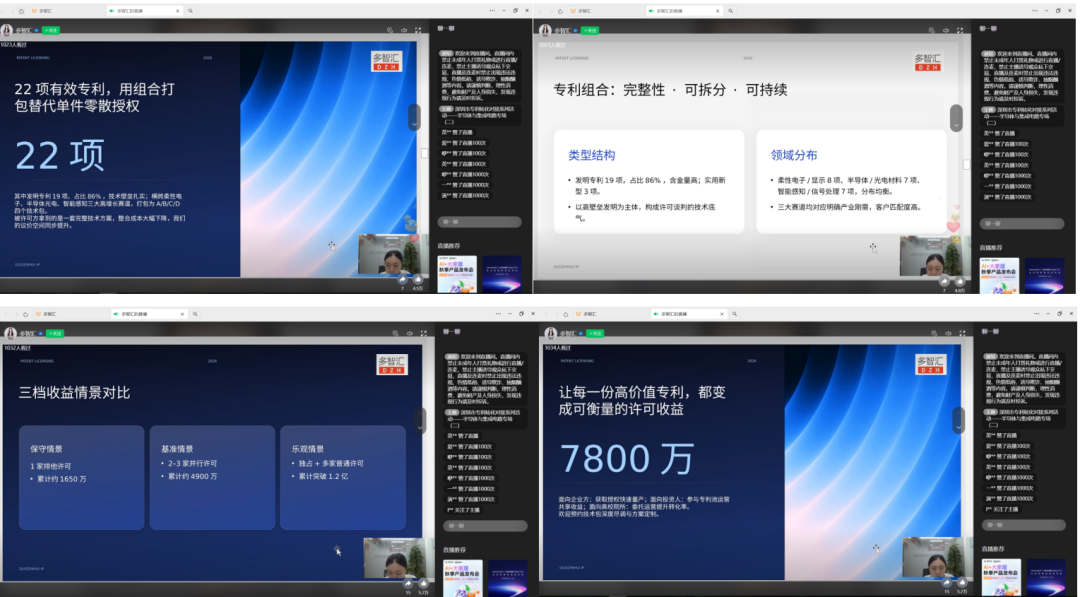Focus the chat input in the 专利组合 slide window
The width and height of the screenshot is (1080, 597).
(x=1022, y=223)
